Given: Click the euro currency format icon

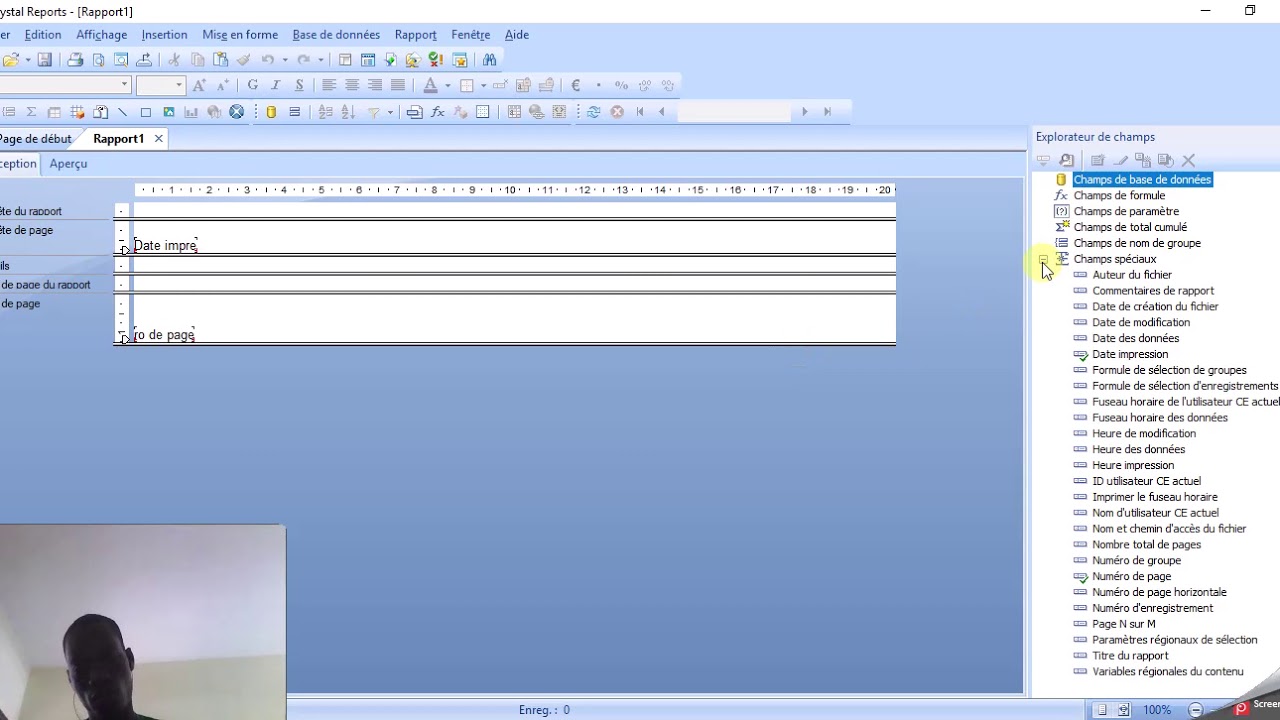Looking at the screenshot, I should [x=576, y=86].
